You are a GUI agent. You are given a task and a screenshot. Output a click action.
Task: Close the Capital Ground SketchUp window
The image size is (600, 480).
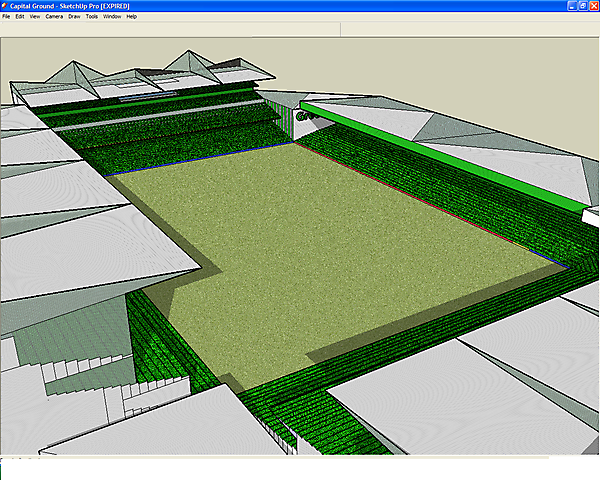click(592, 5)
